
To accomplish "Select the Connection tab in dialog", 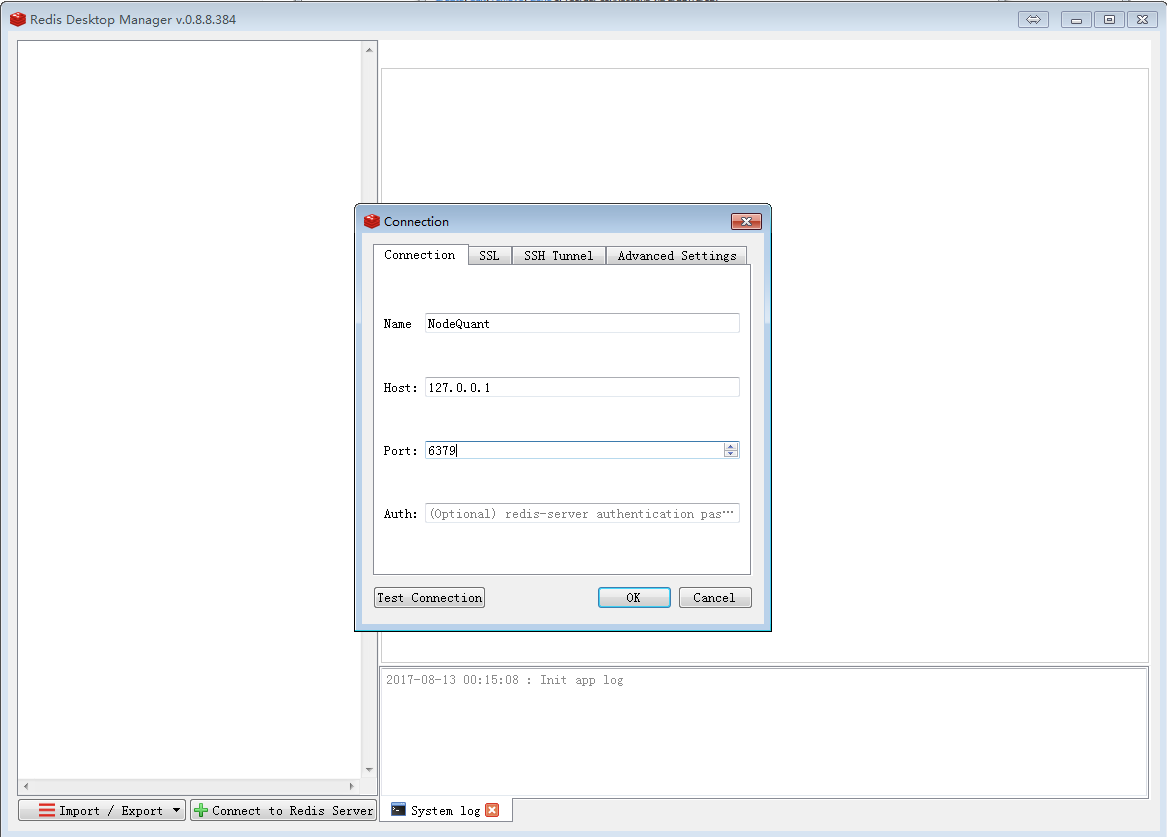I will (x=420, y=254).
